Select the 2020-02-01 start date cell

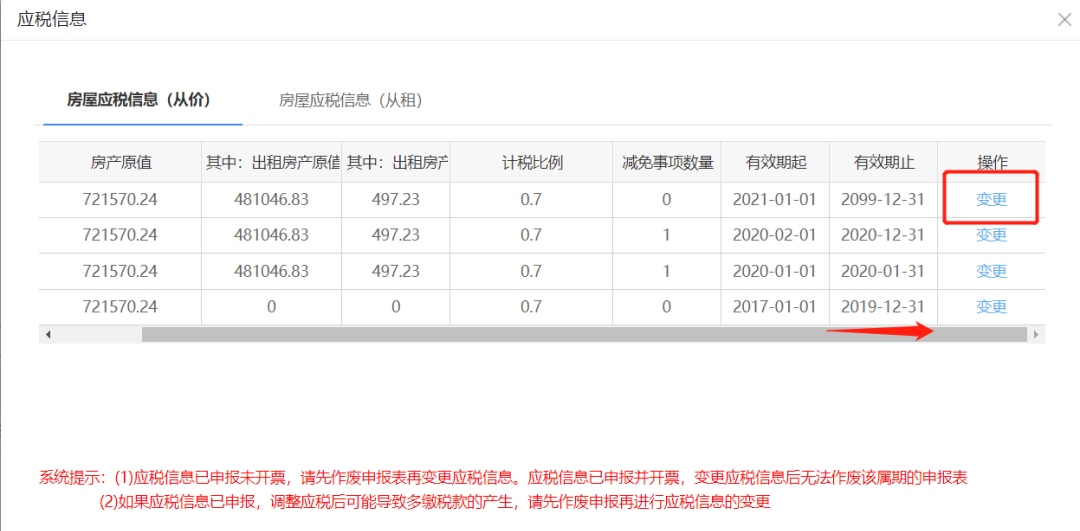[775, 235]
